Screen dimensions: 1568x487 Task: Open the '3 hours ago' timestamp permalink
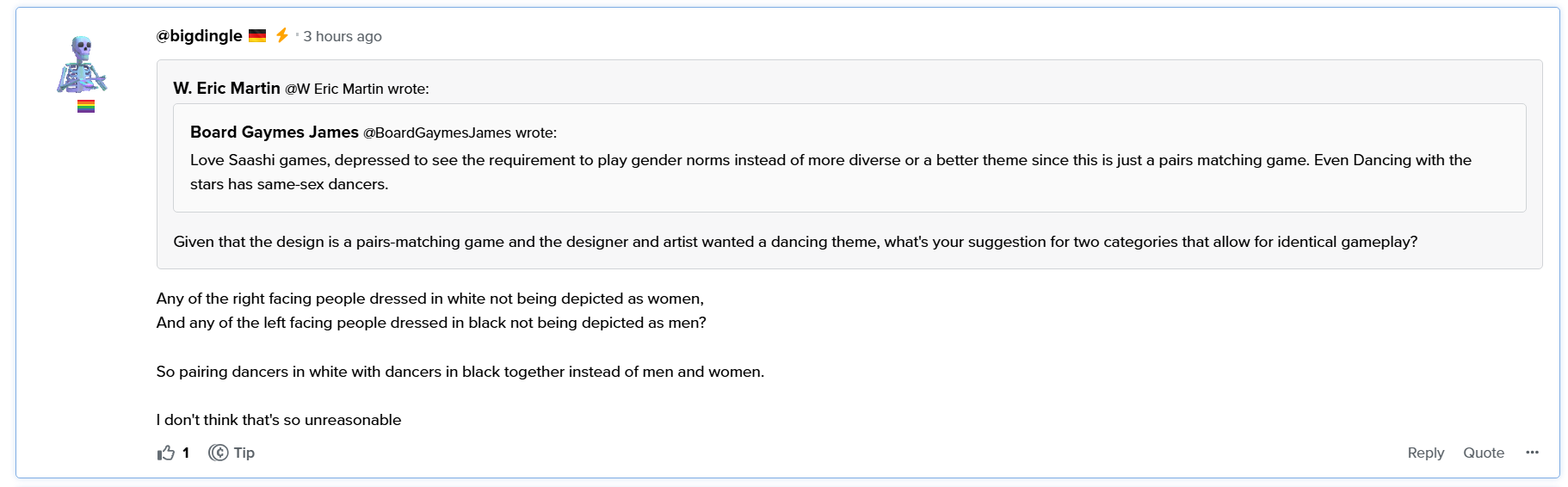click(343, 36)
